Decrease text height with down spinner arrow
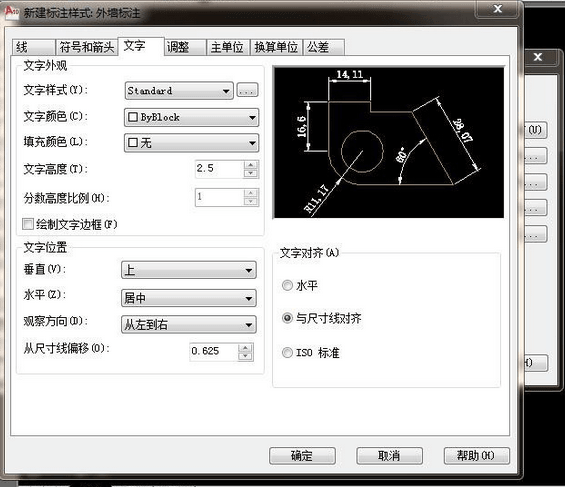This screenshot has height=487, width=565. (x=251, y=174)
